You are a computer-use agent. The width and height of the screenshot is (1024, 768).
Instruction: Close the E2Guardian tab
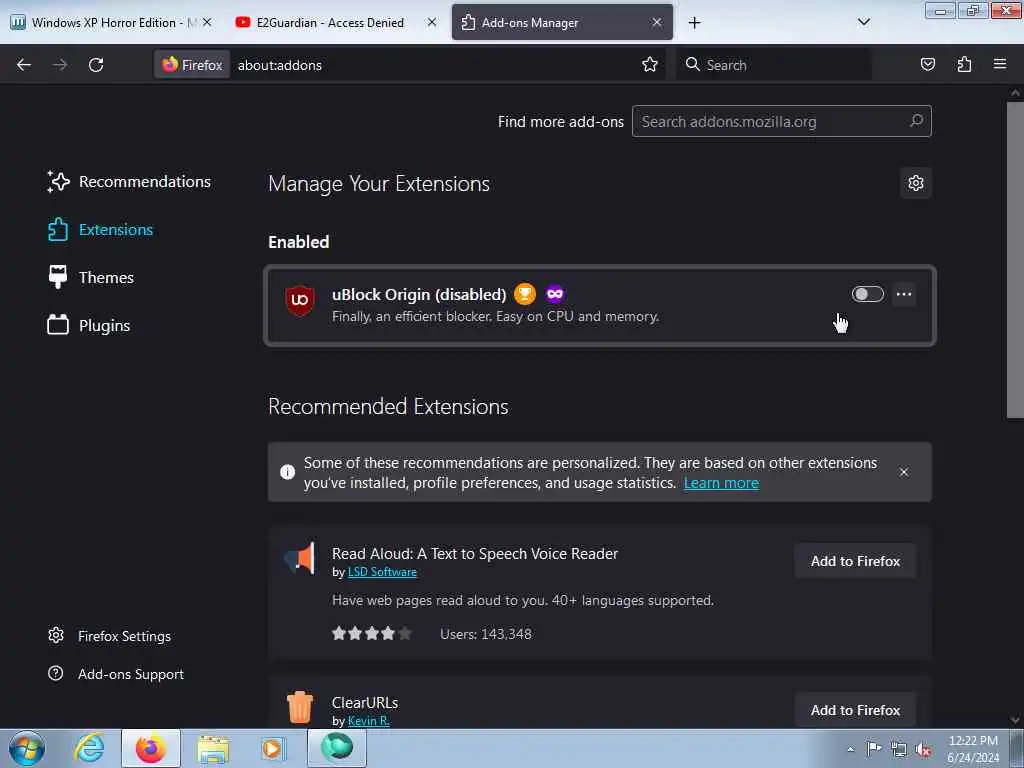click(x=432, y=22)
